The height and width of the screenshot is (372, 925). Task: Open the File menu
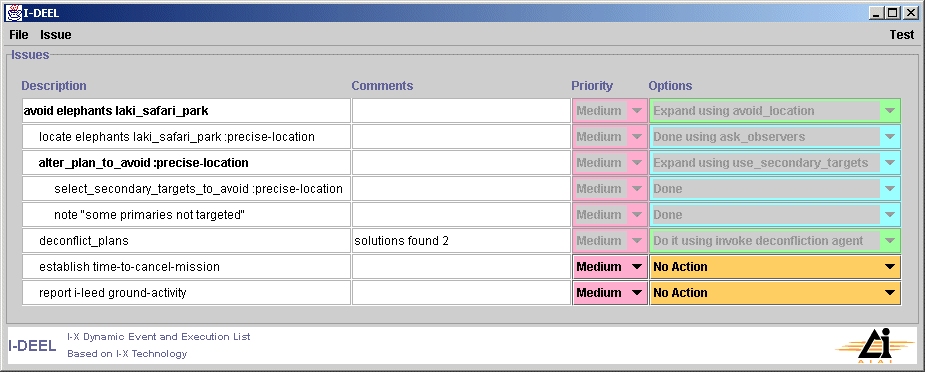[x=19, y=35]
